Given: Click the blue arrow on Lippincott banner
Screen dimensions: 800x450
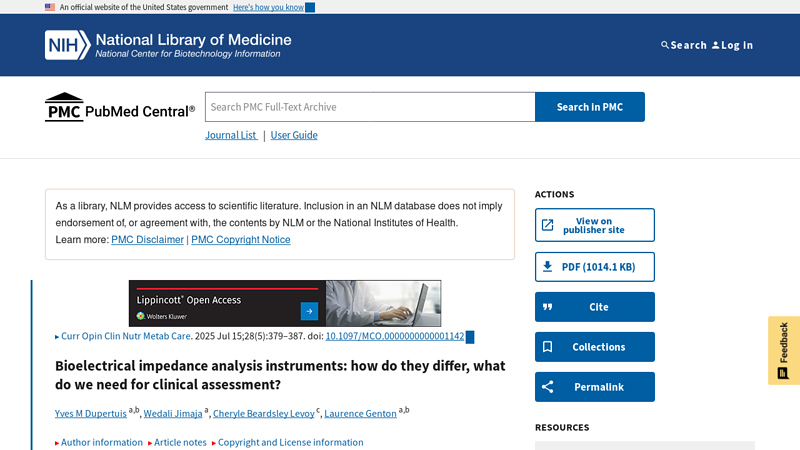Looking at the screenshot, I should (x=309, y=310).
